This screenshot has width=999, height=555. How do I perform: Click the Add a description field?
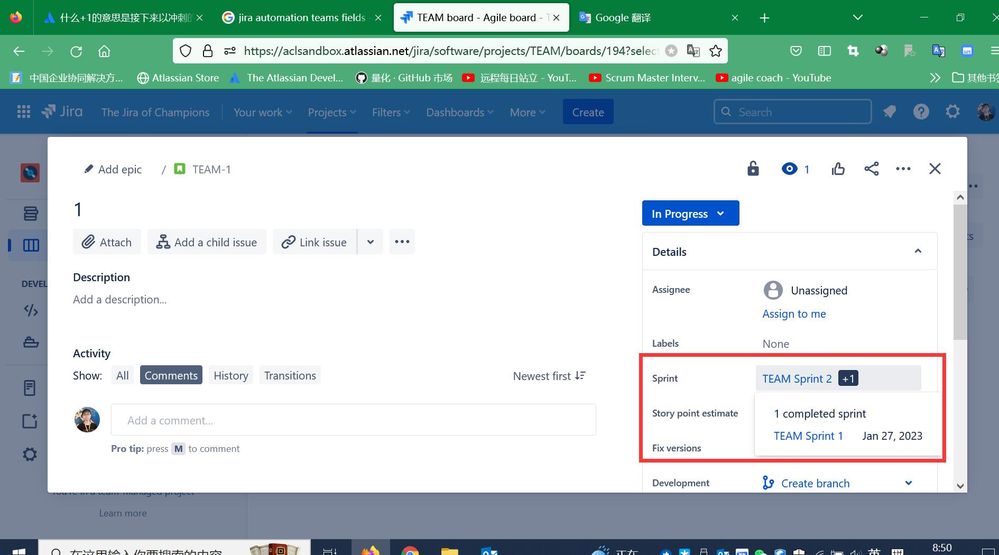tap(120, 299)
